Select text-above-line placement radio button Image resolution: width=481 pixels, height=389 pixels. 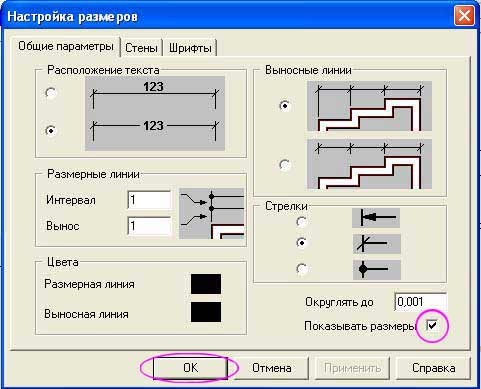[x=51, y=93]
